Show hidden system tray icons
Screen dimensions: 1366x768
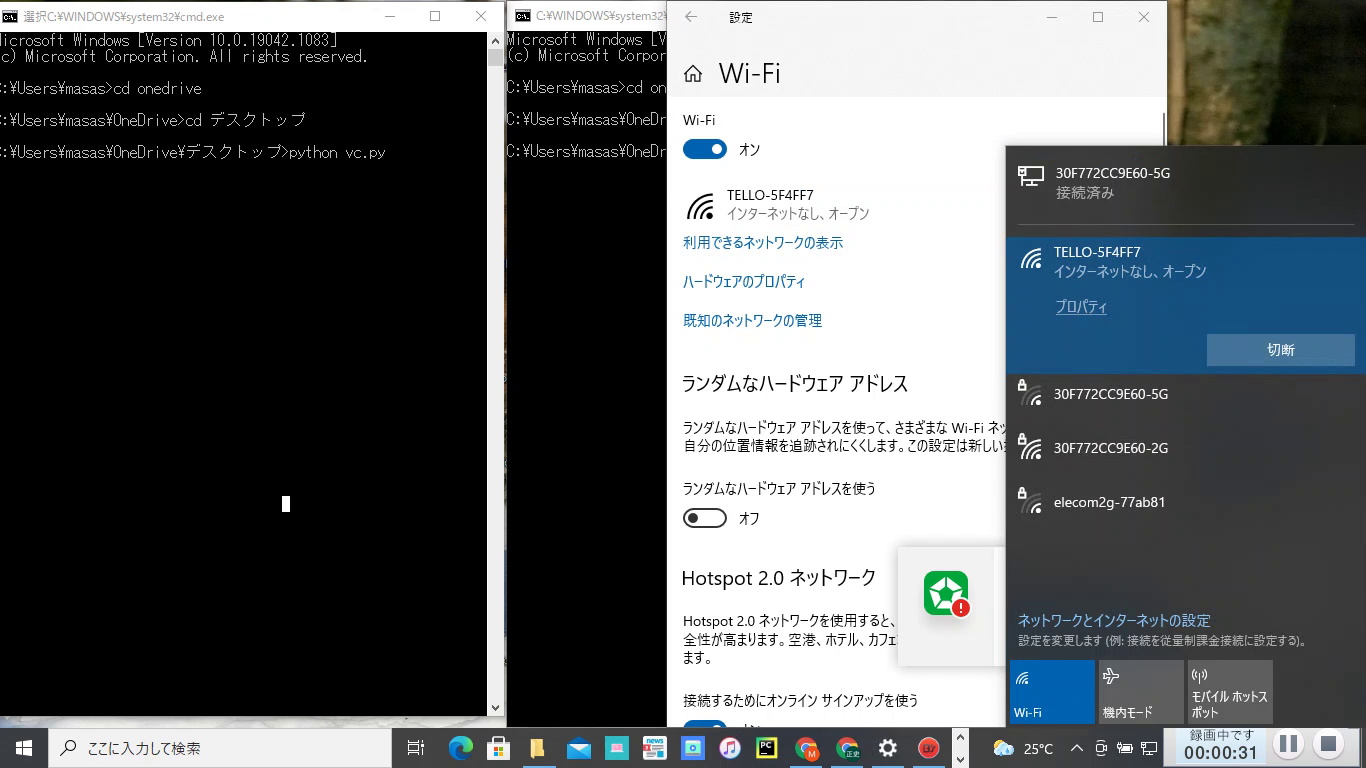1077,748
